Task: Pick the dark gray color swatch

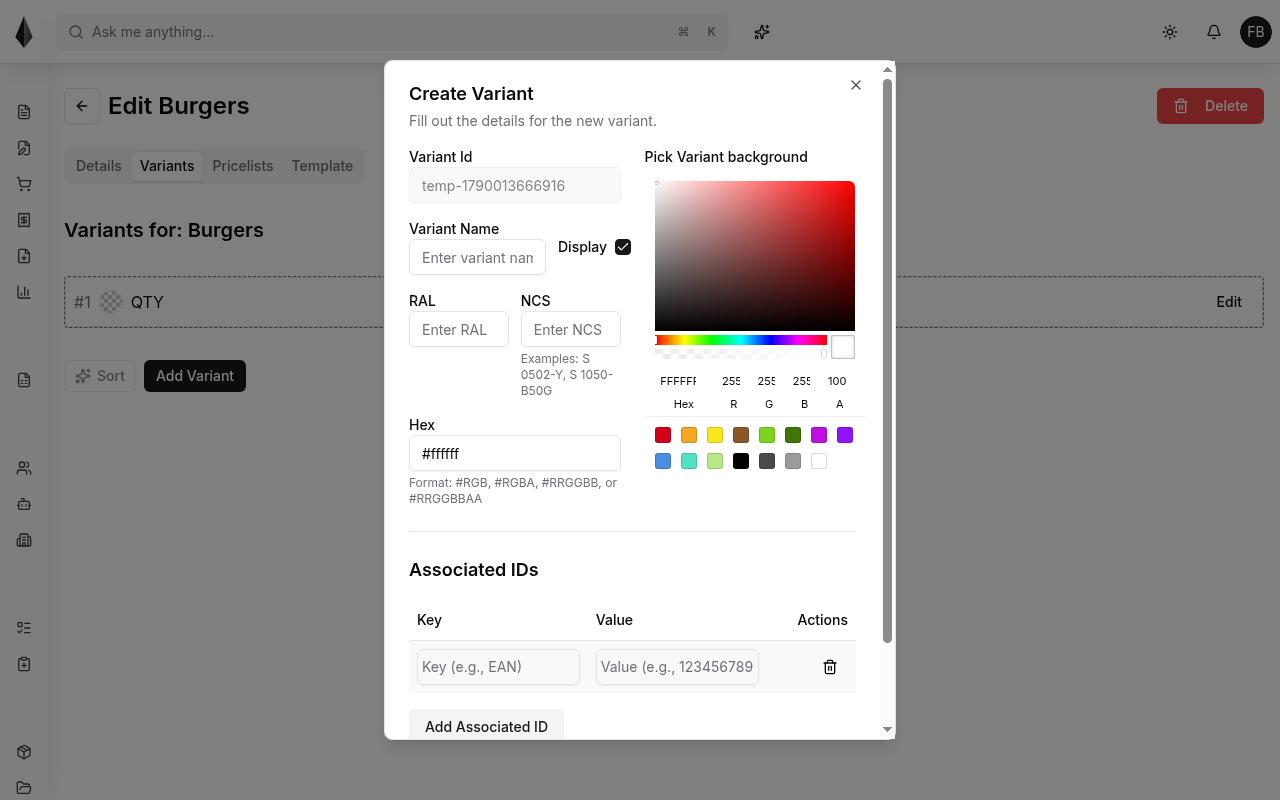Action: 767,461
